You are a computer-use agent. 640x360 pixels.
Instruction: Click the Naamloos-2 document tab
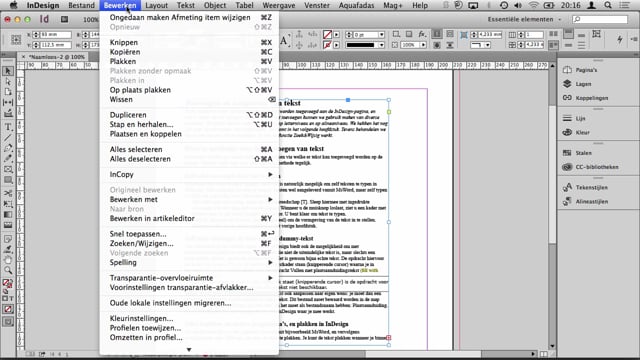click(x=57, y=57)
